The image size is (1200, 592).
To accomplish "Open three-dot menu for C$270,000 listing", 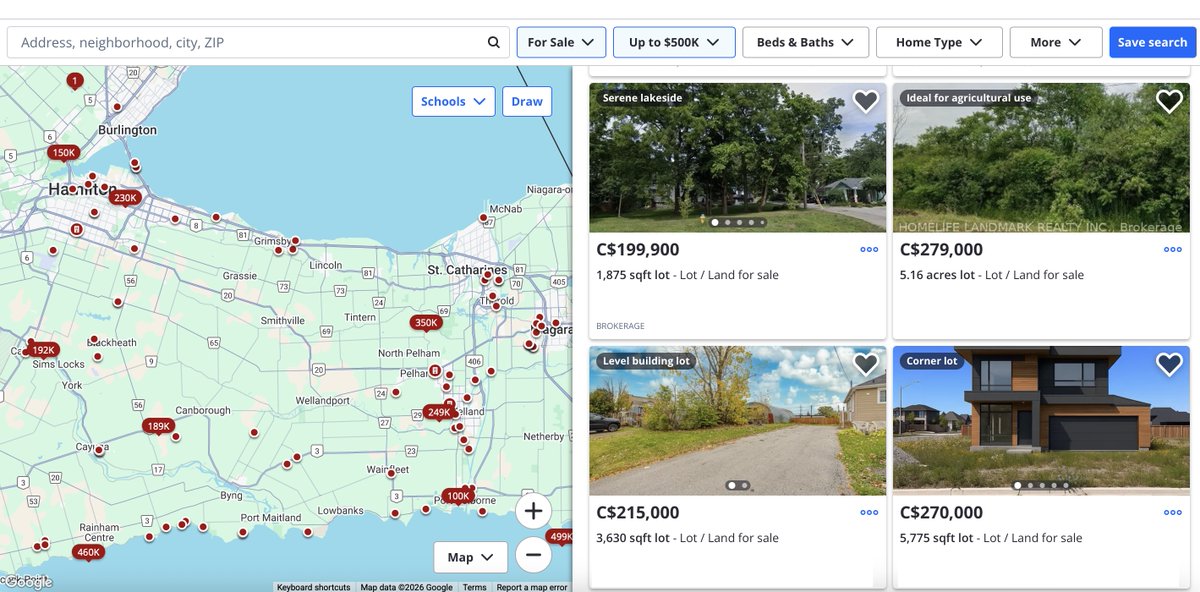I will pyautogui.click(x=1173, y=513).
